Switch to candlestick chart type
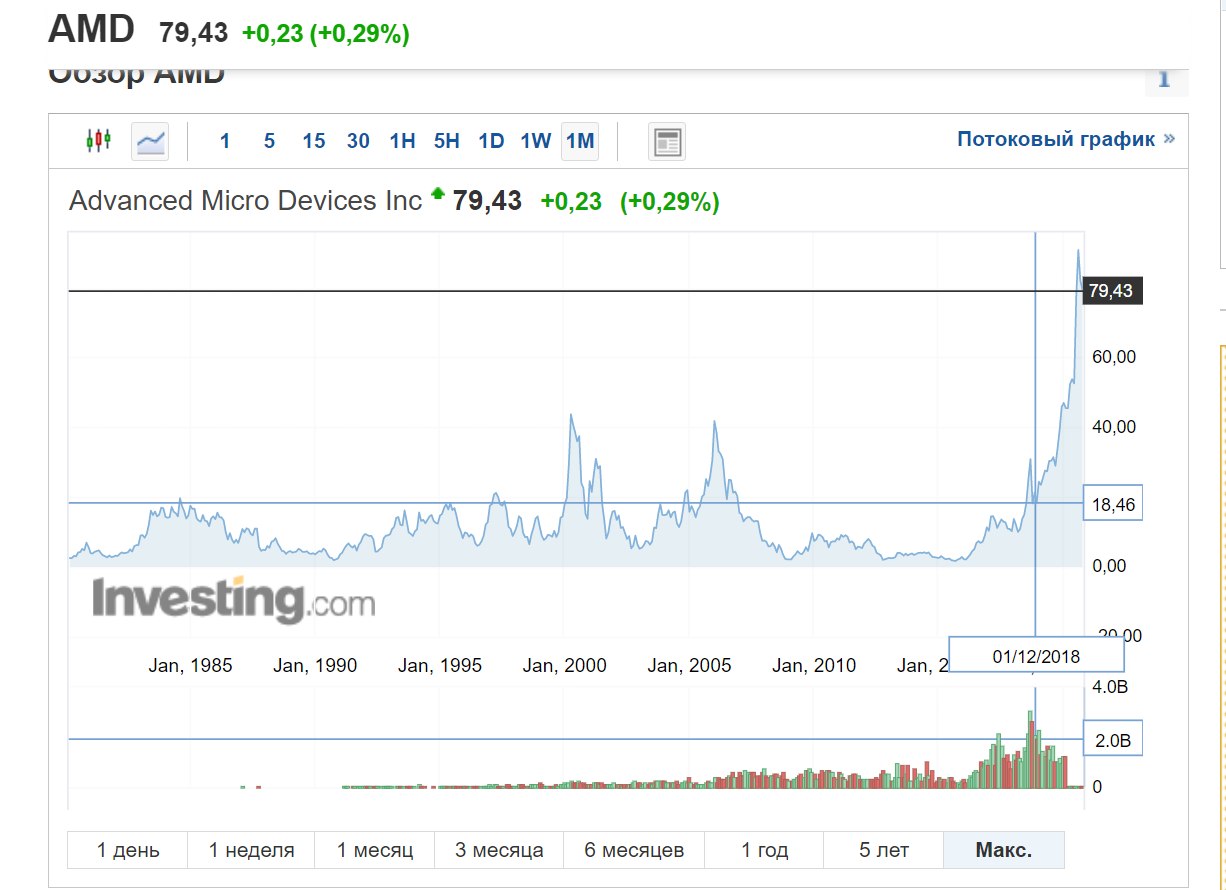This screenshot has height=890, width=1226. 99,141
